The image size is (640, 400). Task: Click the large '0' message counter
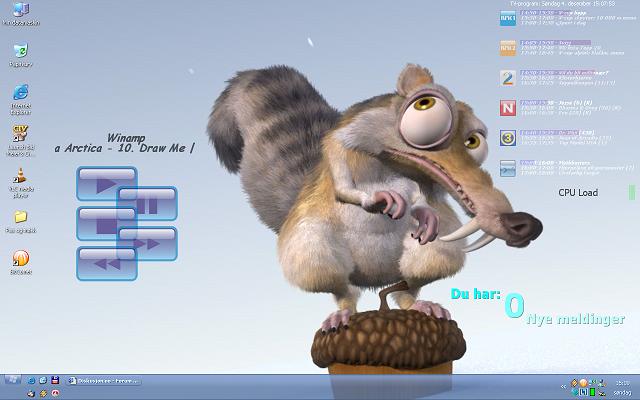click(514, 306)
